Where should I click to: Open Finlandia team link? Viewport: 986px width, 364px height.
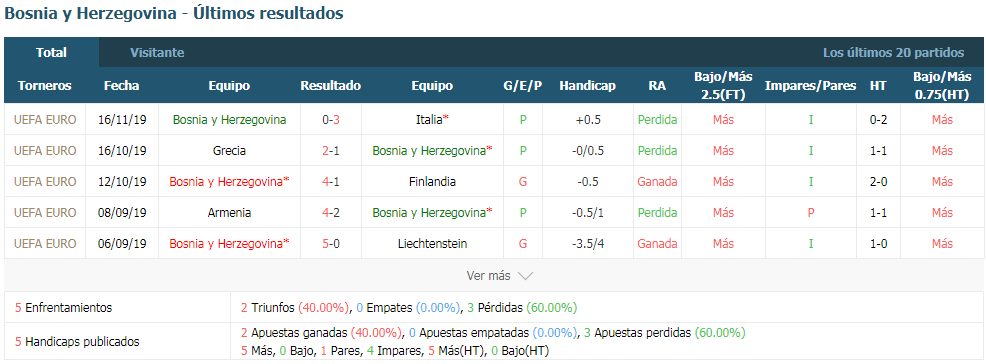(432, 182)
